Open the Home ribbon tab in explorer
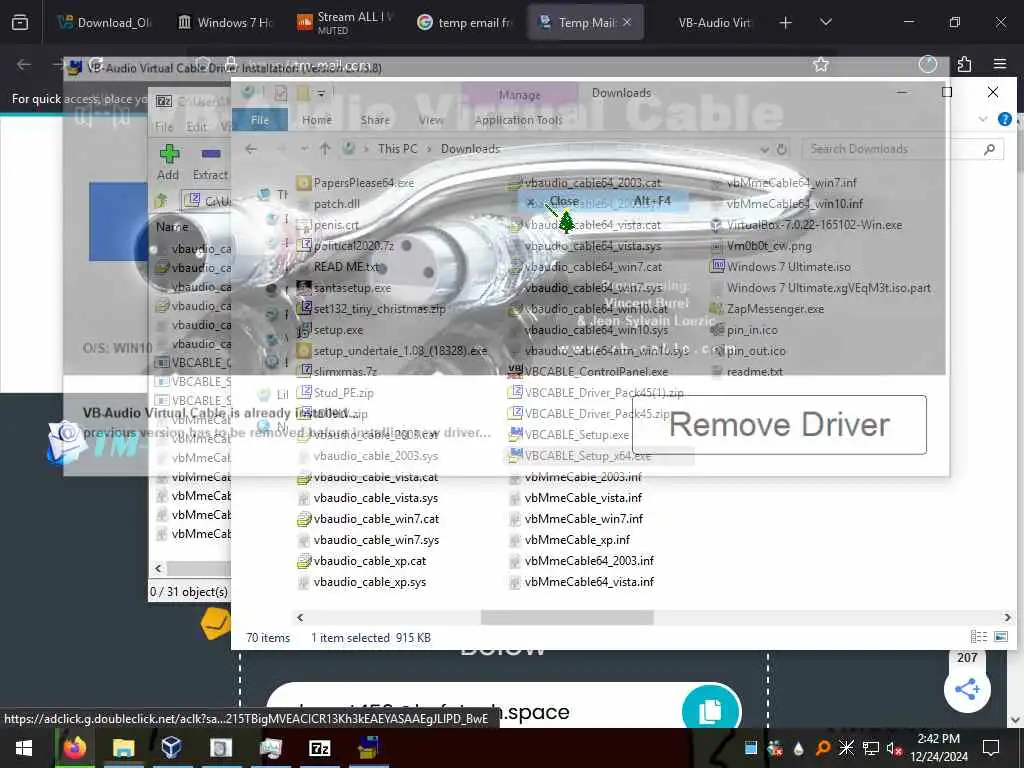1024x768 pixels. click(x=317, y=120)
